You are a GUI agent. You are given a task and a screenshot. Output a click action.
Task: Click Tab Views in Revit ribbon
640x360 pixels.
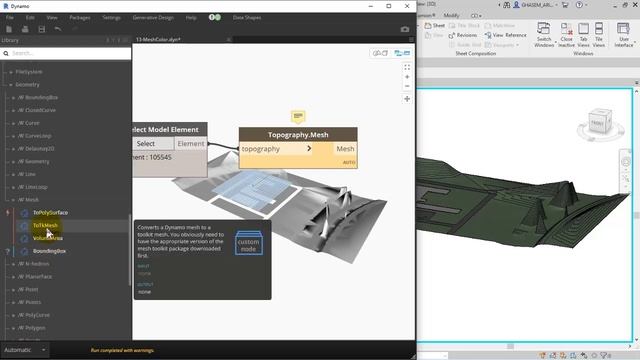tap(583, 35)
